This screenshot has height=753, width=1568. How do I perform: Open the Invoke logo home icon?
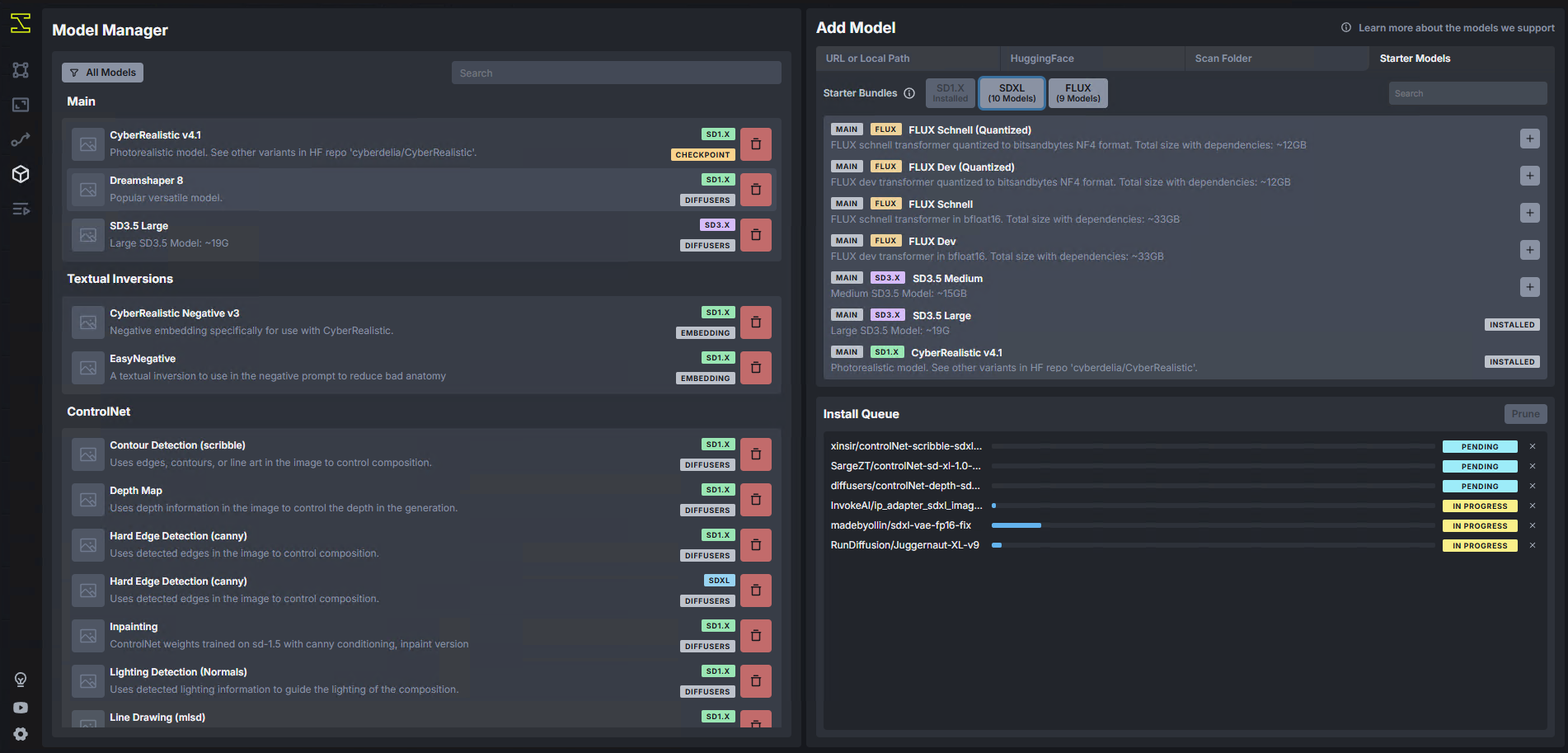(x=21, y=23)
